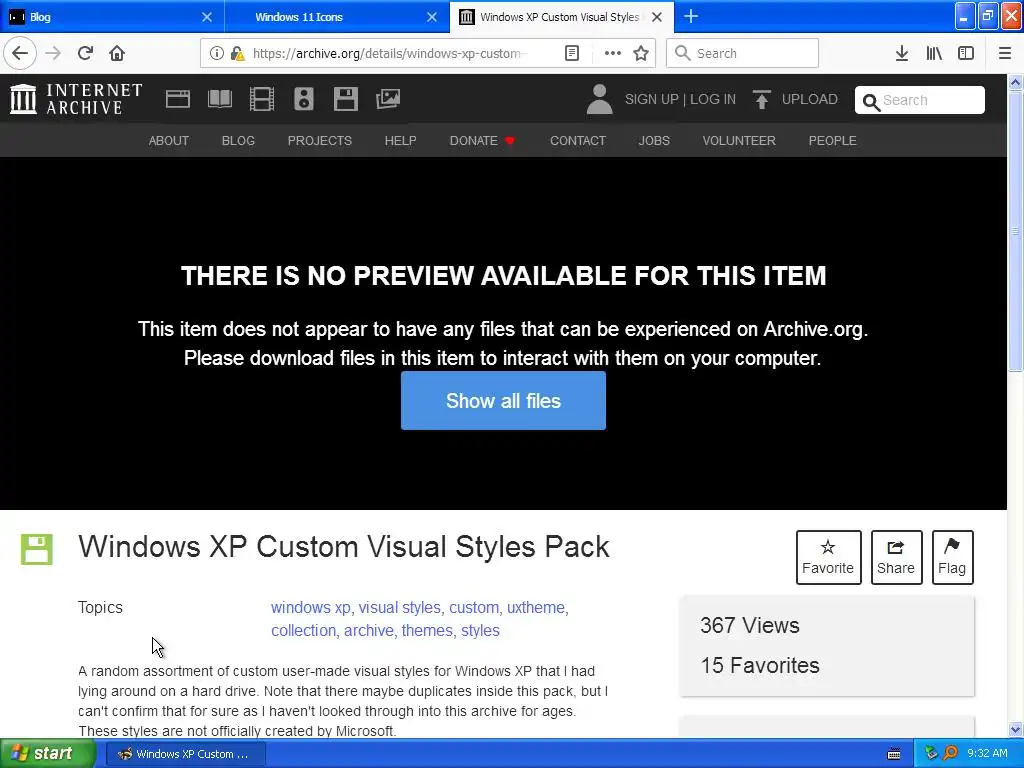Open the 'collection' topic link
Image resolution: width=1024 pixels, height=768 pixels.
click(x=303, y=630)
